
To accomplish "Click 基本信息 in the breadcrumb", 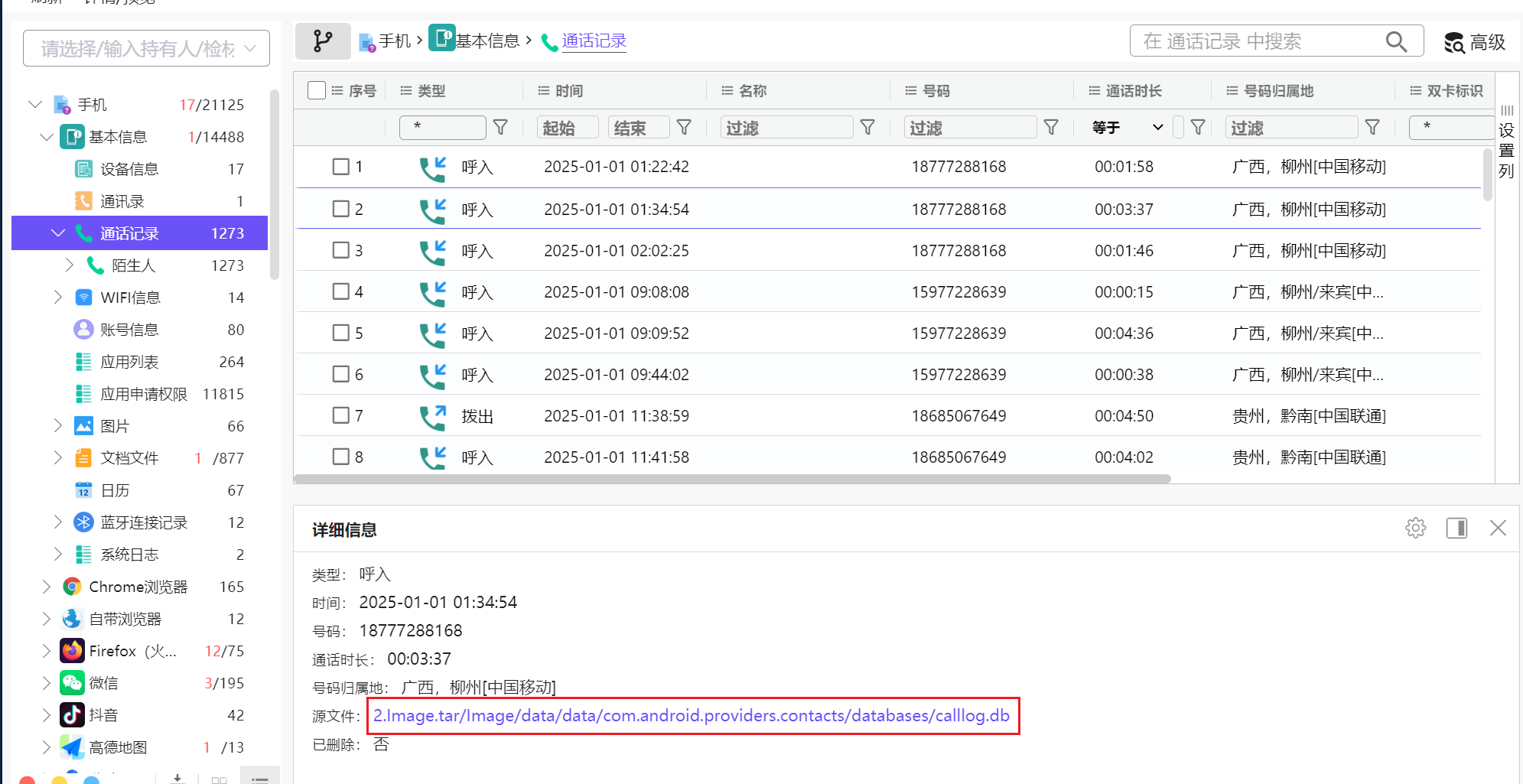I will click(487, 41).
